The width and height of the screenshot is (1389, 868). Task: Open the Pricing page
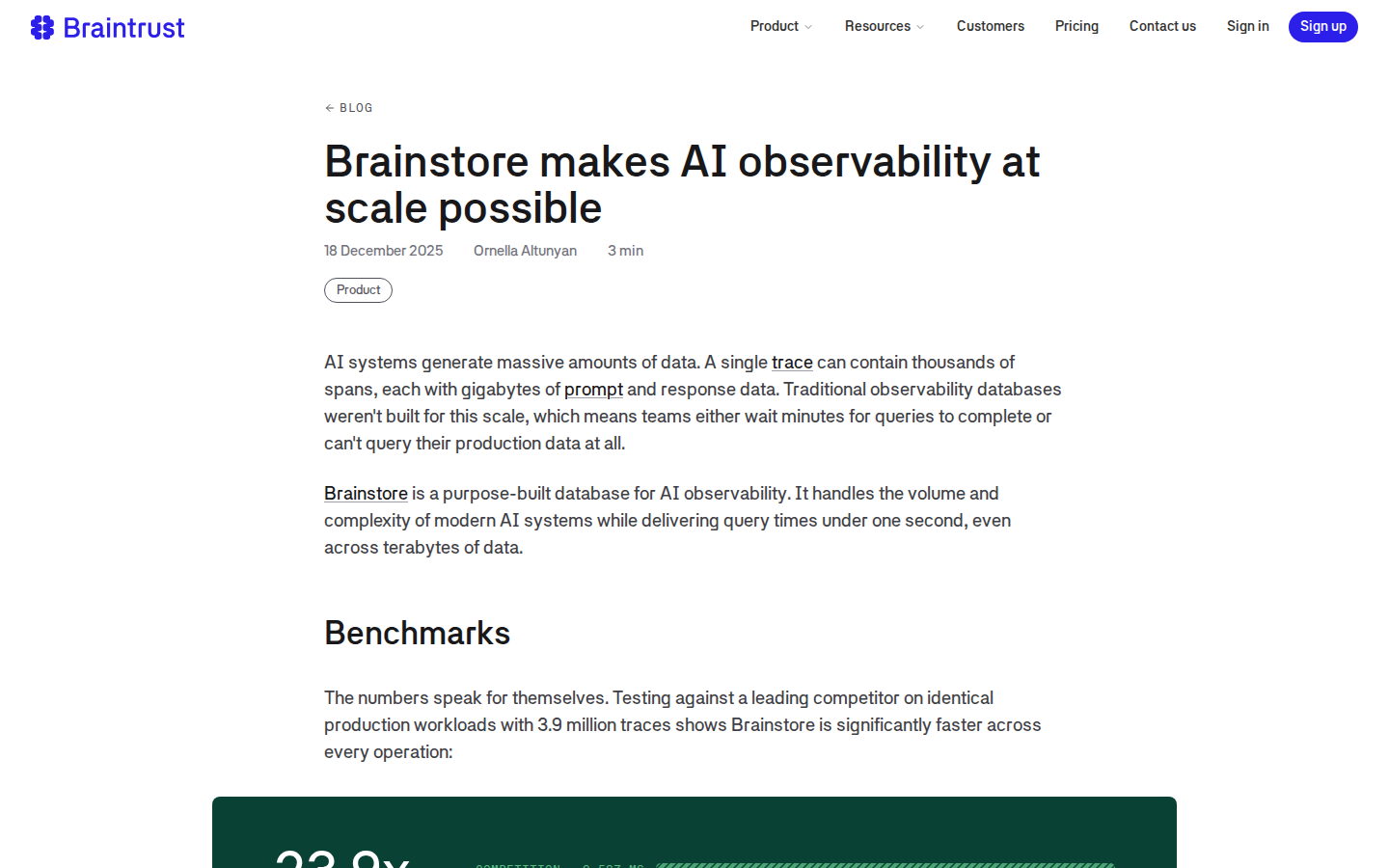(1076, 26)
